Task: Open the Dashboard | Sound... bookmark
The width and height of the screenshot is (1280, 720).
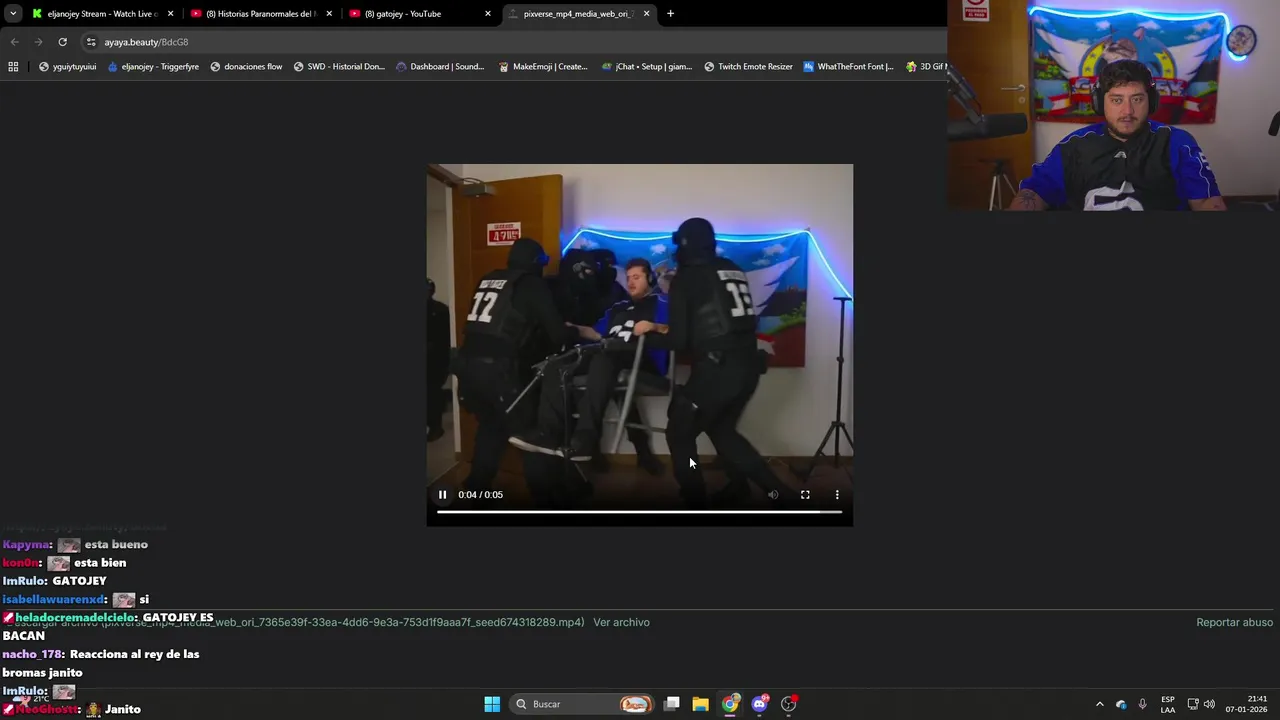Action: click(x=440, y=67)
